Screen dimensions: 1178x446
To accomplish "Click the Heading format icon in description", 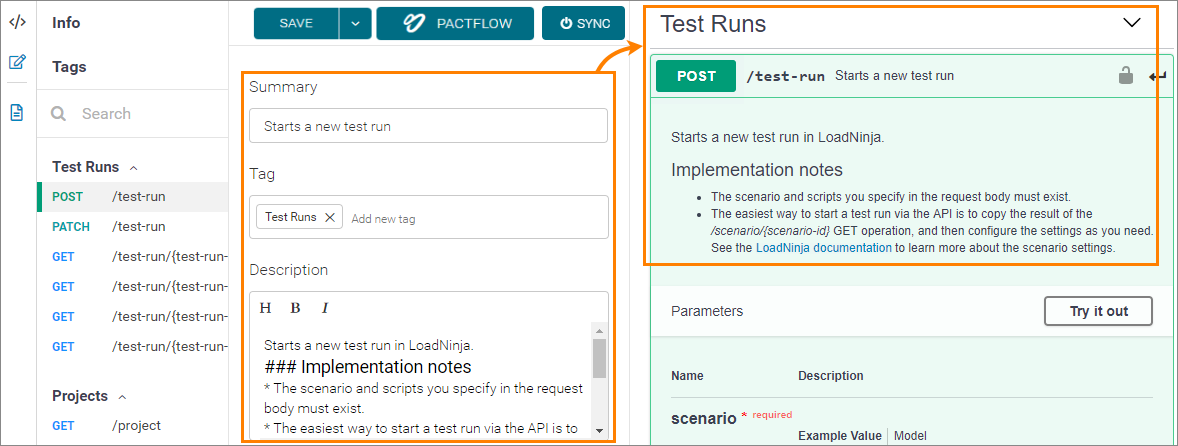I will coord(266,308).
